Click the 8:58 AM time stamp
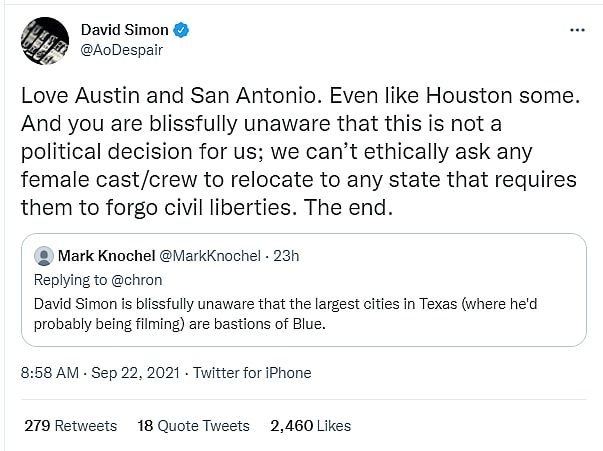Viewport: 603px width, 451px height. 50,373
